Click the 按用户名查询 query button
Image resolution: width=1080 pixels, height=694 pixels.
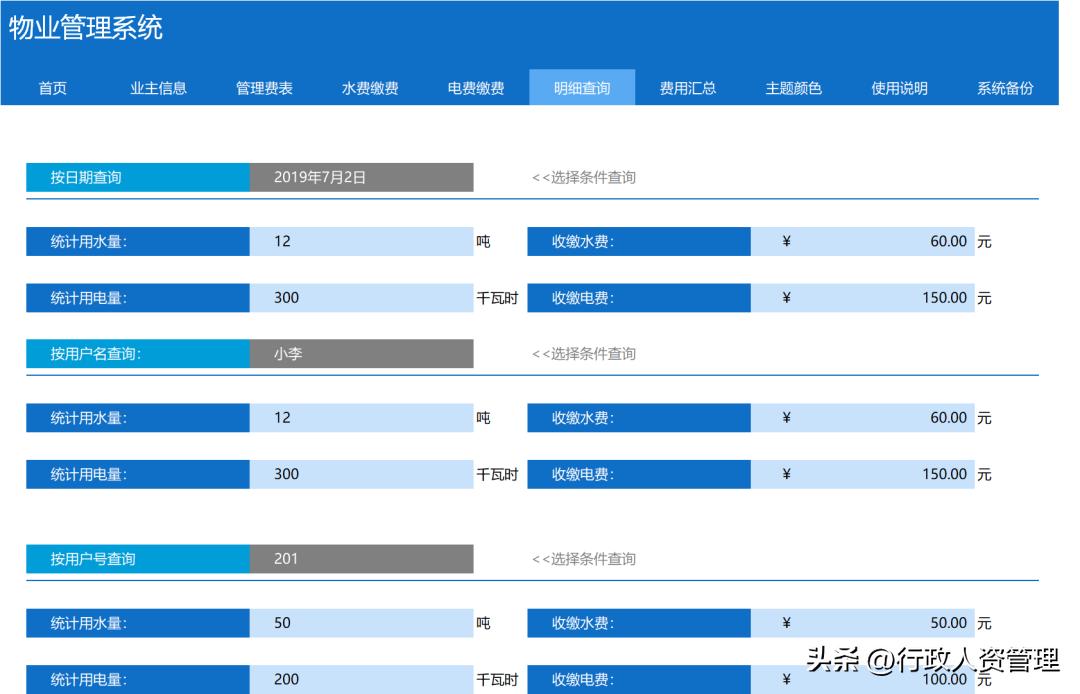point(136,352)
